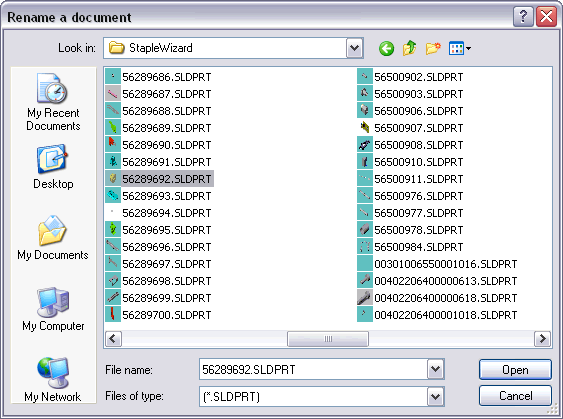Go to Desktop in places bar

[x=53, y=167]
